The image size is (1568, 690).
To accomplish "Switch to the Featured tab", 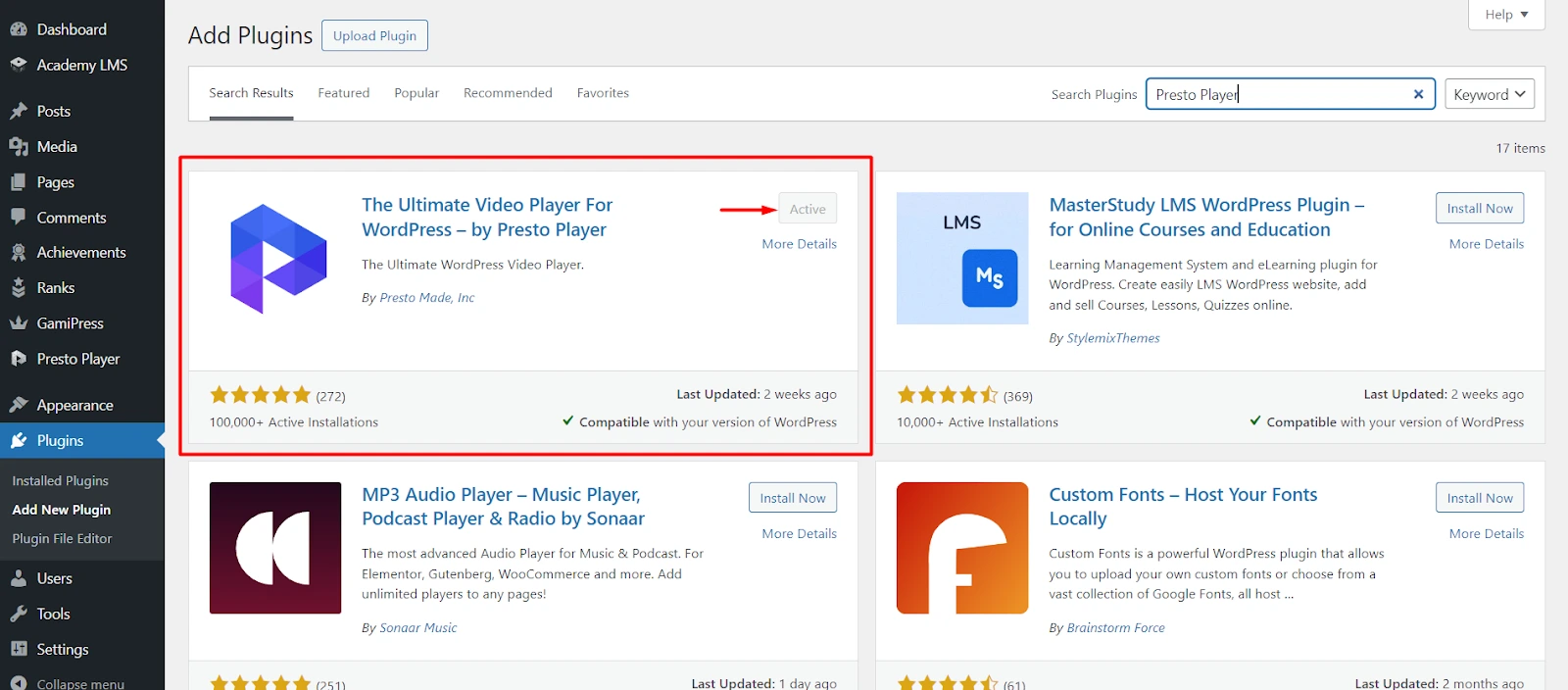I will (x=344, y=93).
